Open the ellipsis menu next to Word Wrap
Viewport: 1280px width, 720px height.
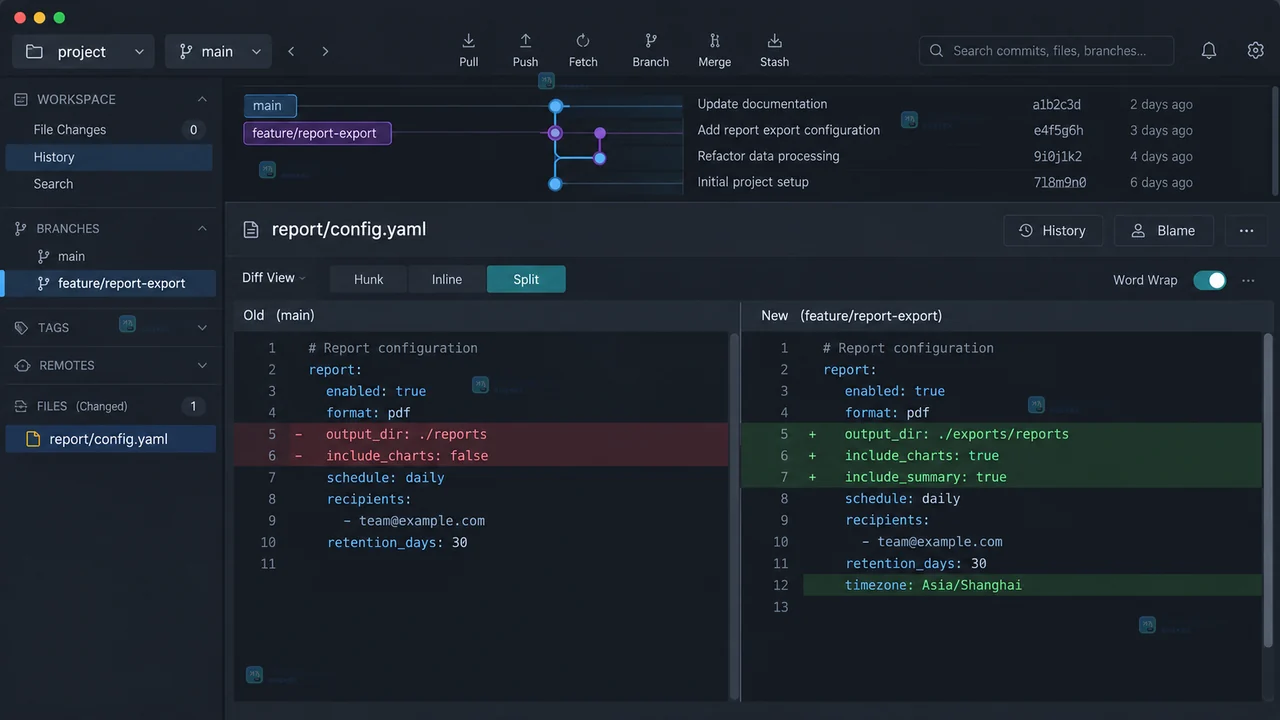click(1248, 281)
